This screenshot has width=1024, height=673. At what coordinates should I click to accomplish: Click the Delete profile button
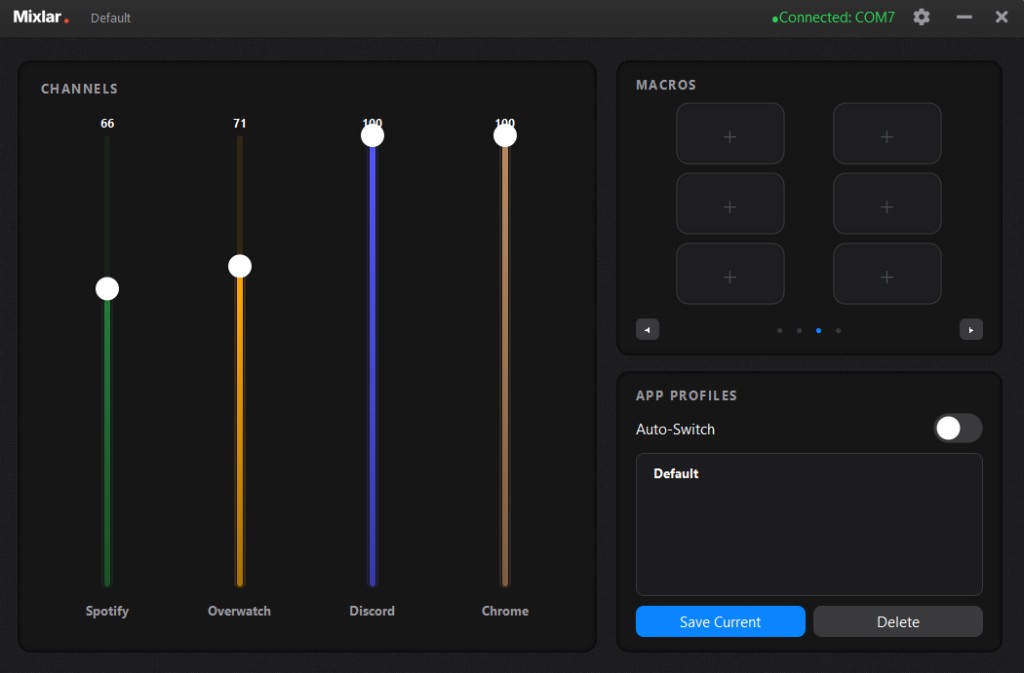[897, 621]
